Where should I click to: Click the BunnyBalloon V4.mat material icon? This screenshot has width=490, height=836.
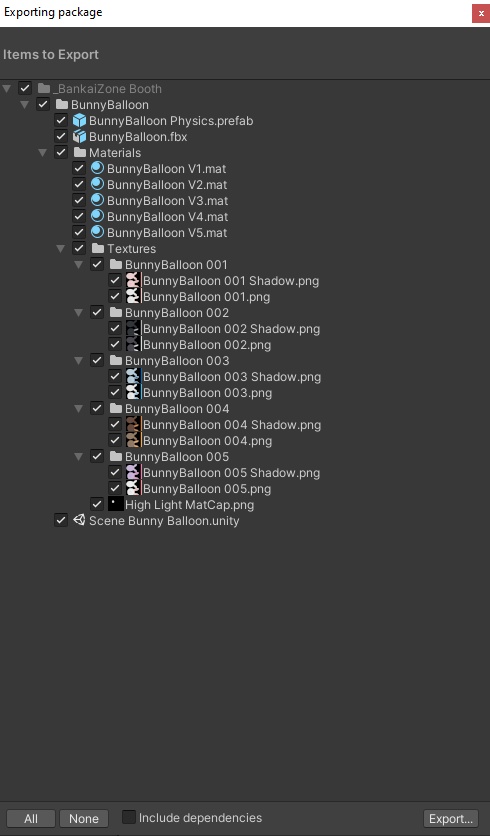point(97,216)
